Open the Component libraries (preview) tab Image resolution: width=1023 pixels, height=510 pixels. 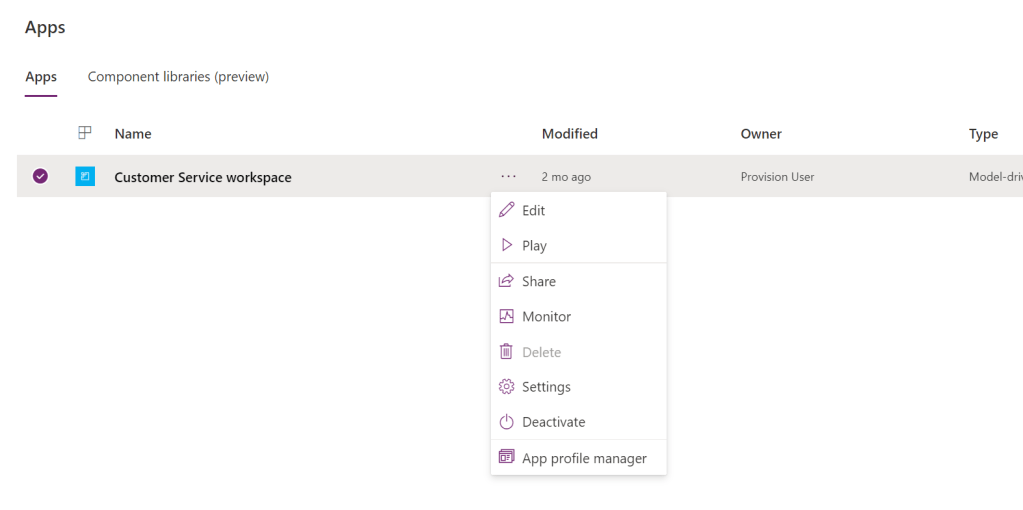point(178,77)
